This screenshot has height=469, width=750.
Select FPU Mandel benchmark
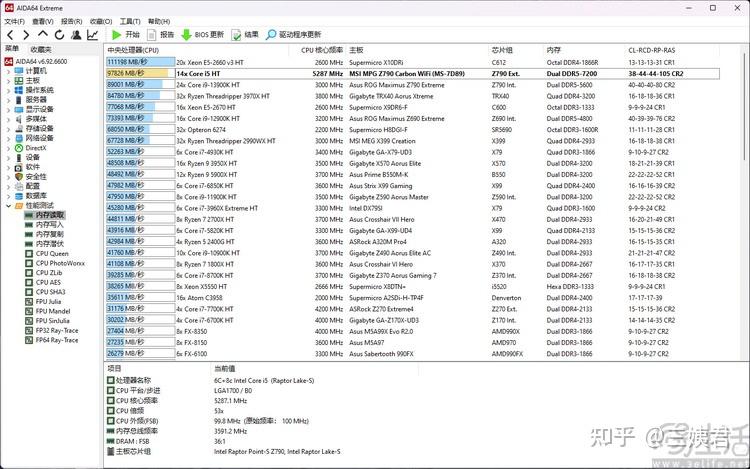[x=48, y=311]
